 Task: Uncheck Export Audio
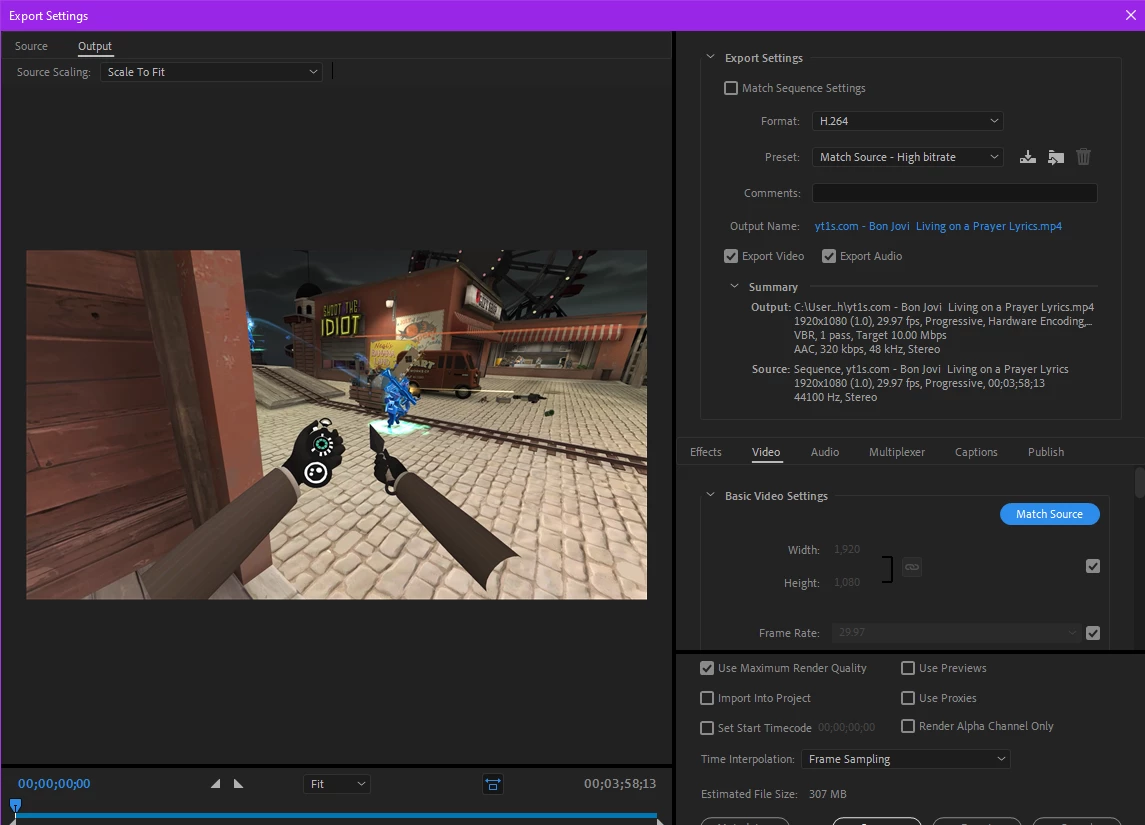(x=829, y=256)
